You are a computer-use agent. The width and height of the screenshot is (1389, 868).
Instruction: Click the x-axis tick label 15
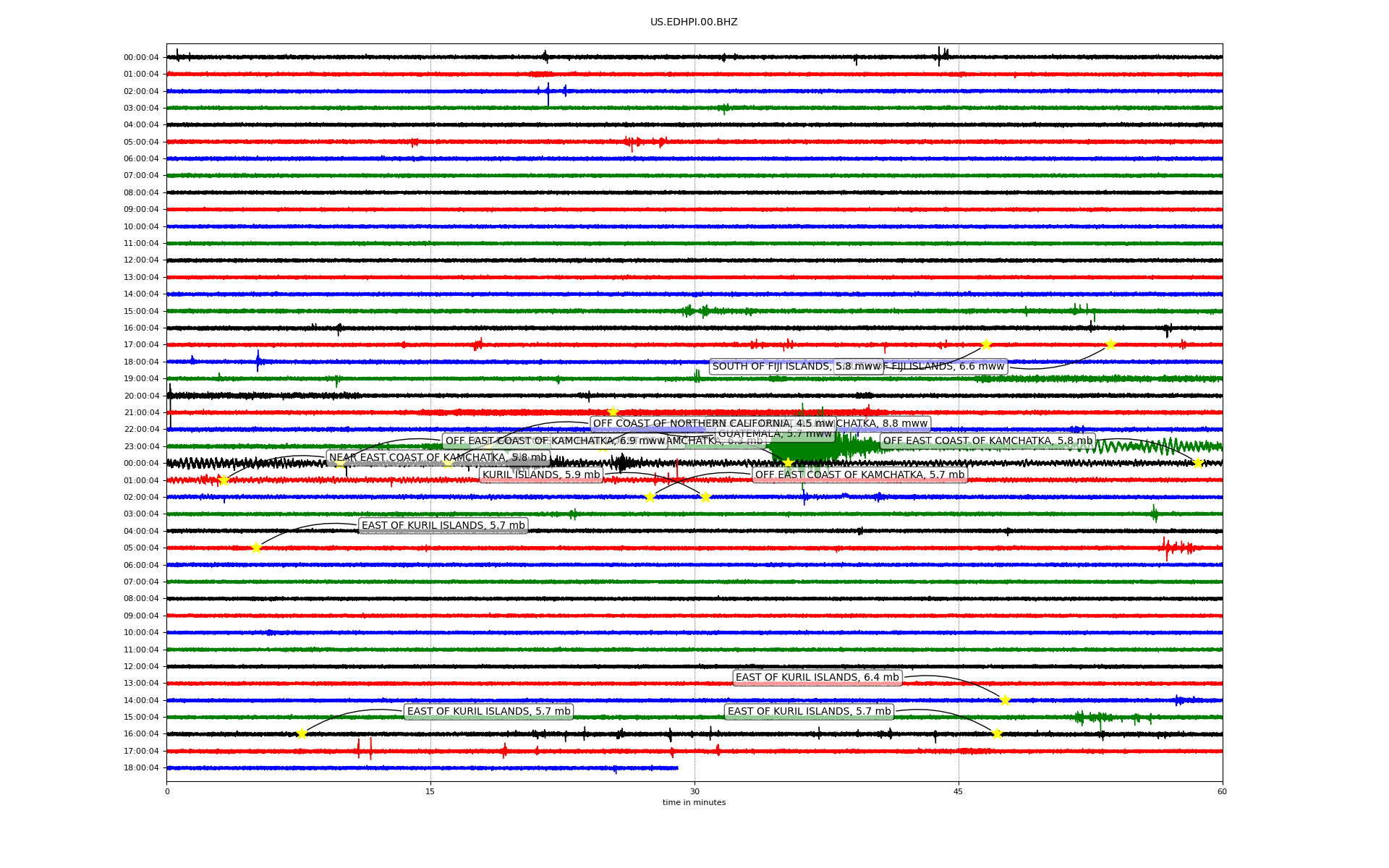click(x=430, y=791)
